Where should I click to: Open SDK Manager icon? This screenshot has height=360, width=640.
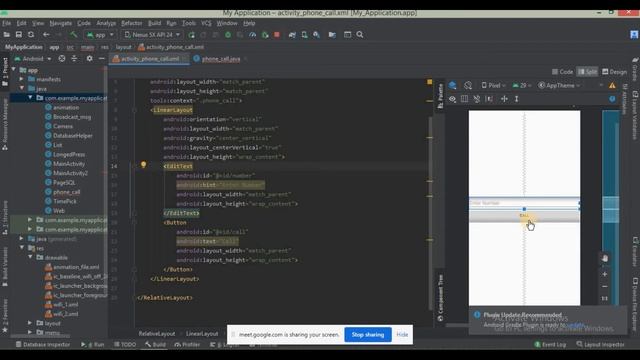point(316,35)
